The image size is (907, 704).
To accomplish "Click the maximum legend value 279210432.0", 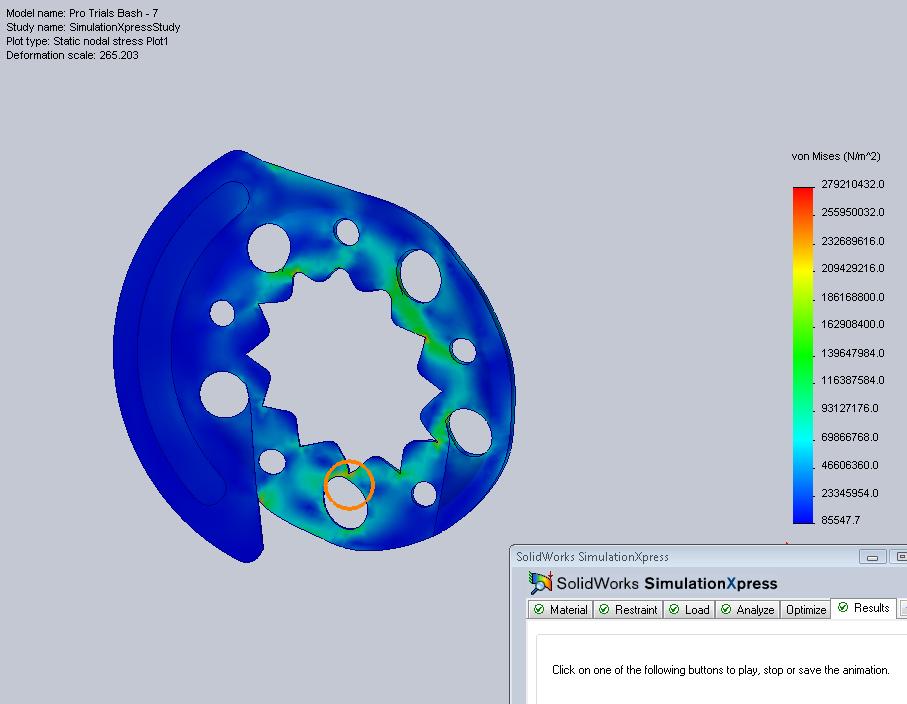I will 853,184.
